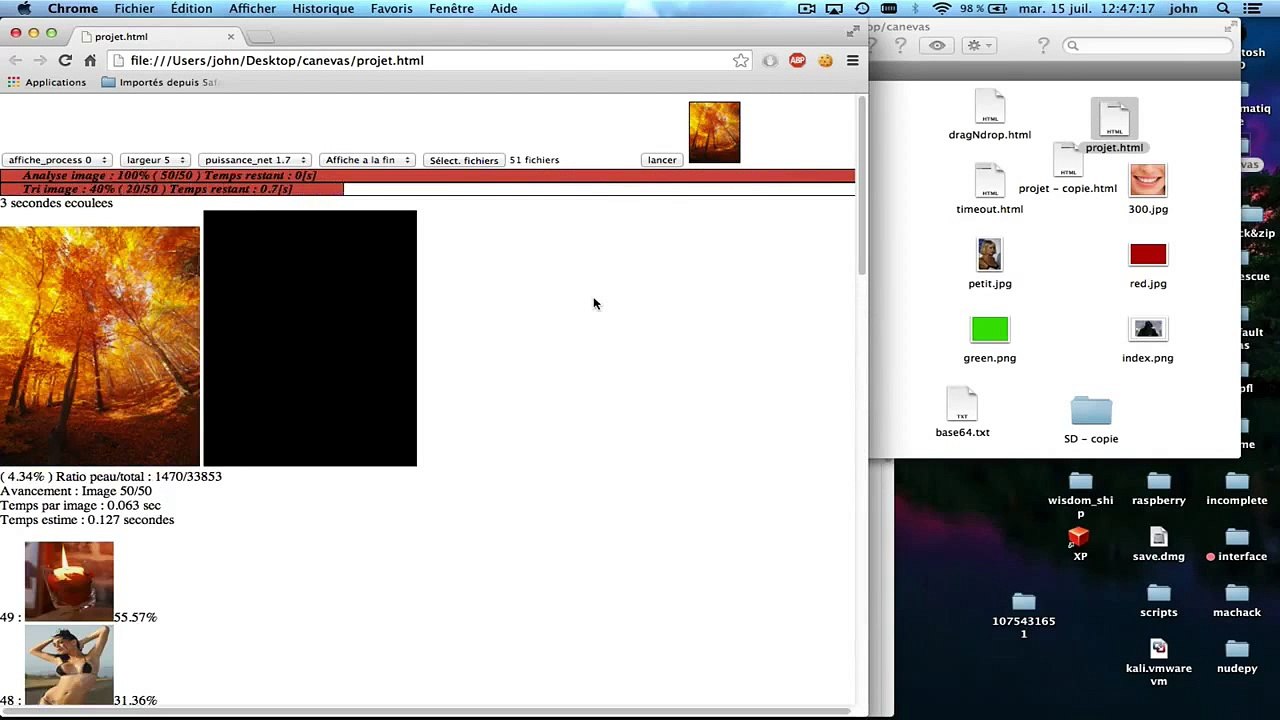Open the Afficher menu
This screenshot has width=1280, height=720.
[252, 9]
